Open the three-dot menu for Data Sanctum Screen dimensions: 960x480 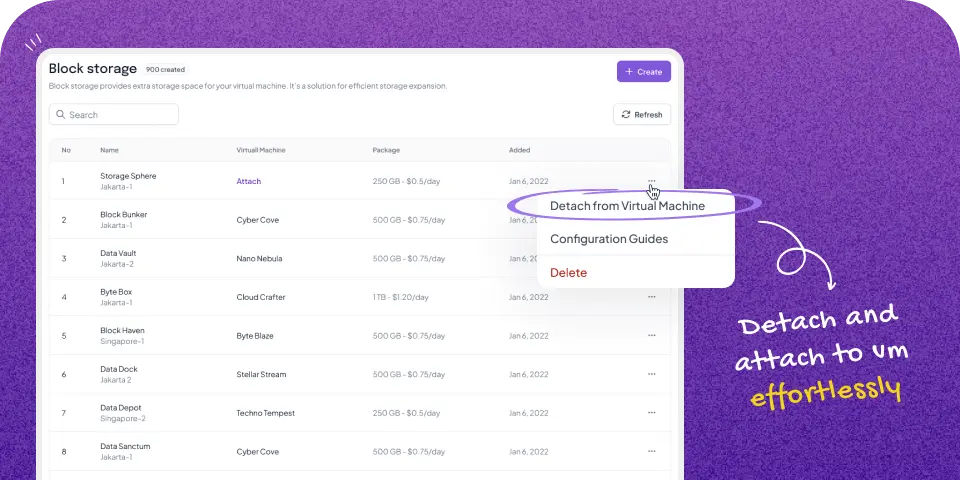pos(651,451)
